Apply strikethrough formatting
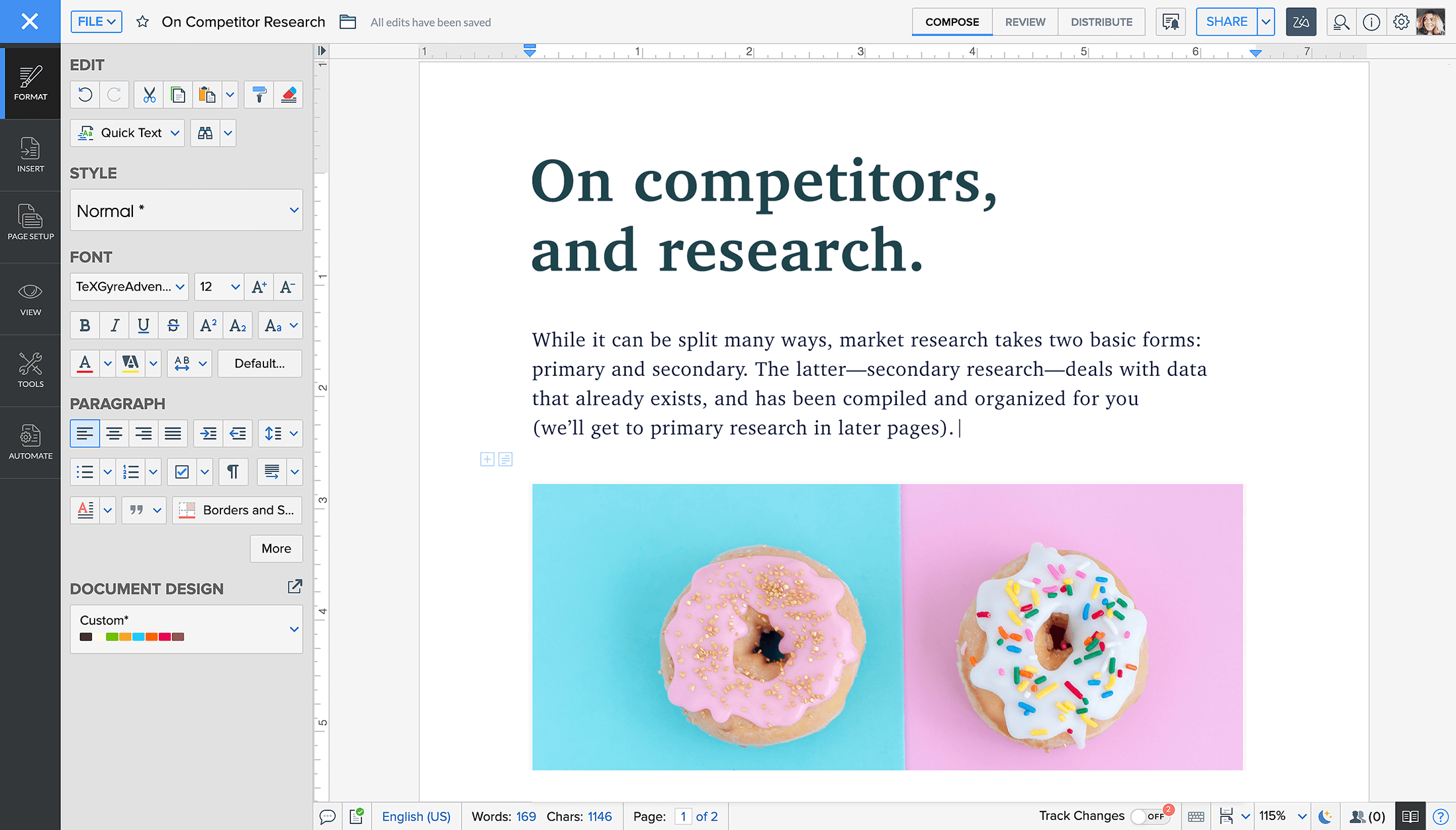The width and height of the screenshot is (1456, 830). click(173, 325)
